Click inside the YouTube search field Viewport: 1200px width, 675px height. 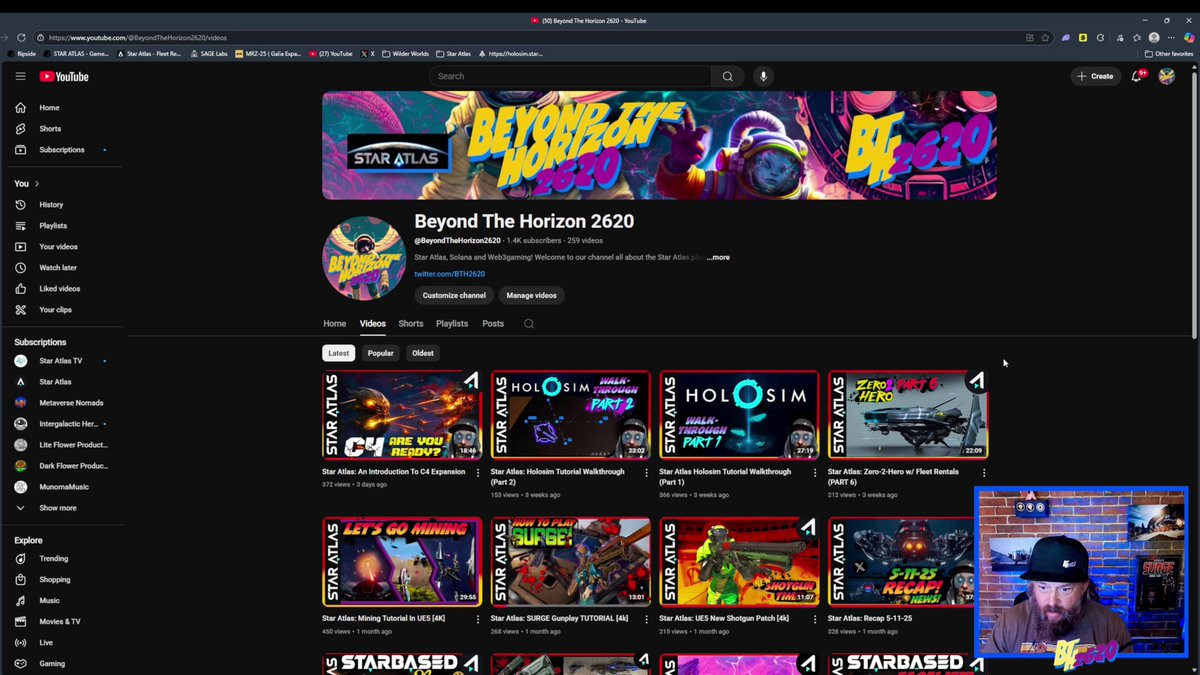coord(570,76)
